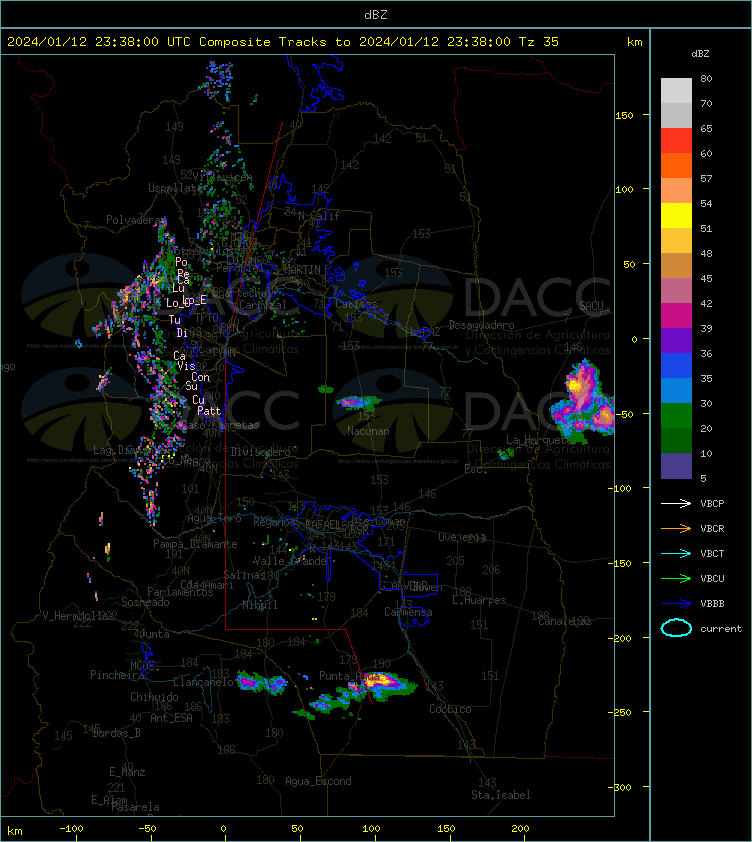Click the 'Sta.Isabel' map label
This screenshot has width=752, height=842.
[x=501, y=795]
